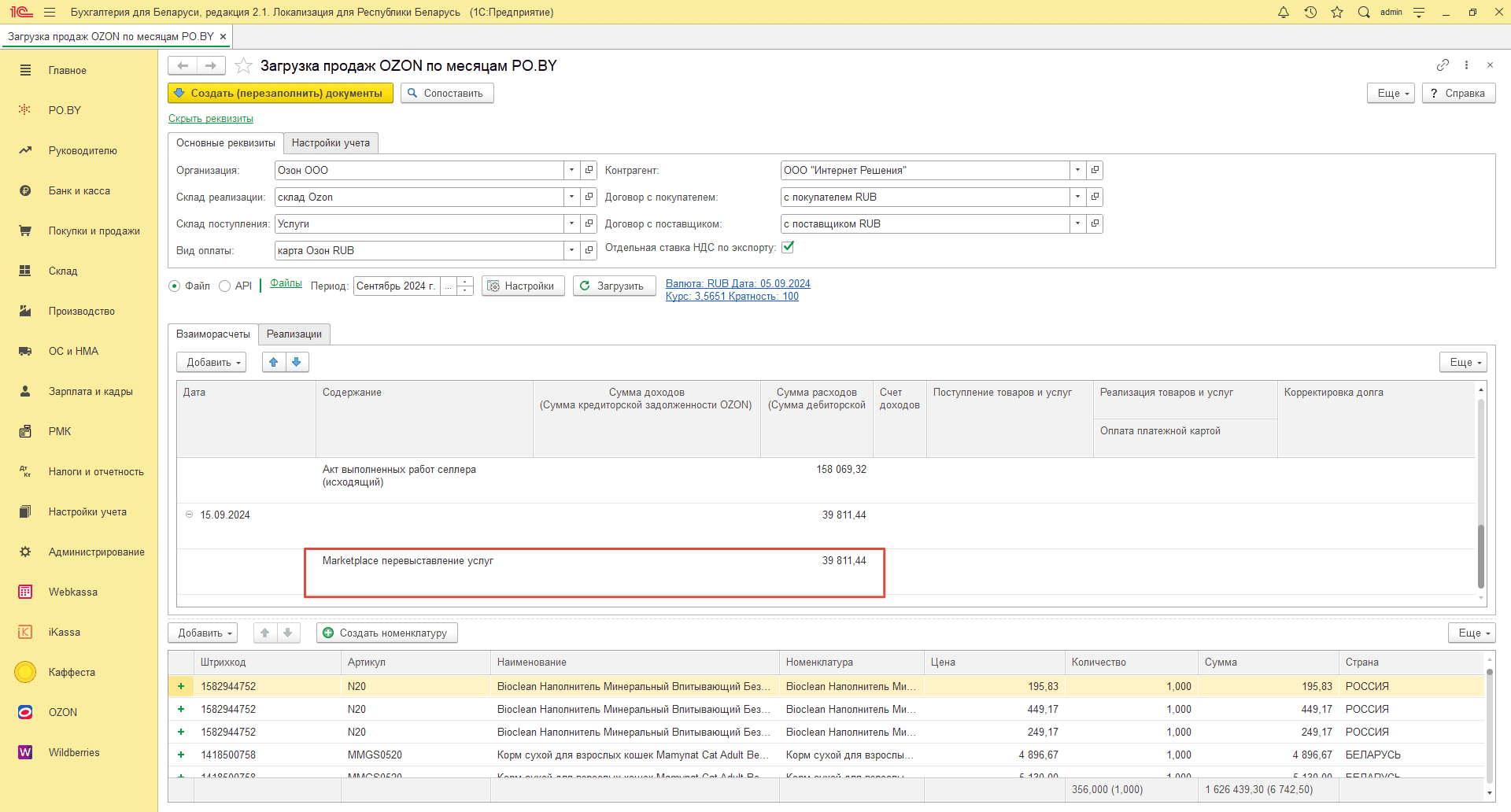The height and width of the screenshot is (812, 1511).
Task: Select the Файл radio button
Action: [175, 286]
